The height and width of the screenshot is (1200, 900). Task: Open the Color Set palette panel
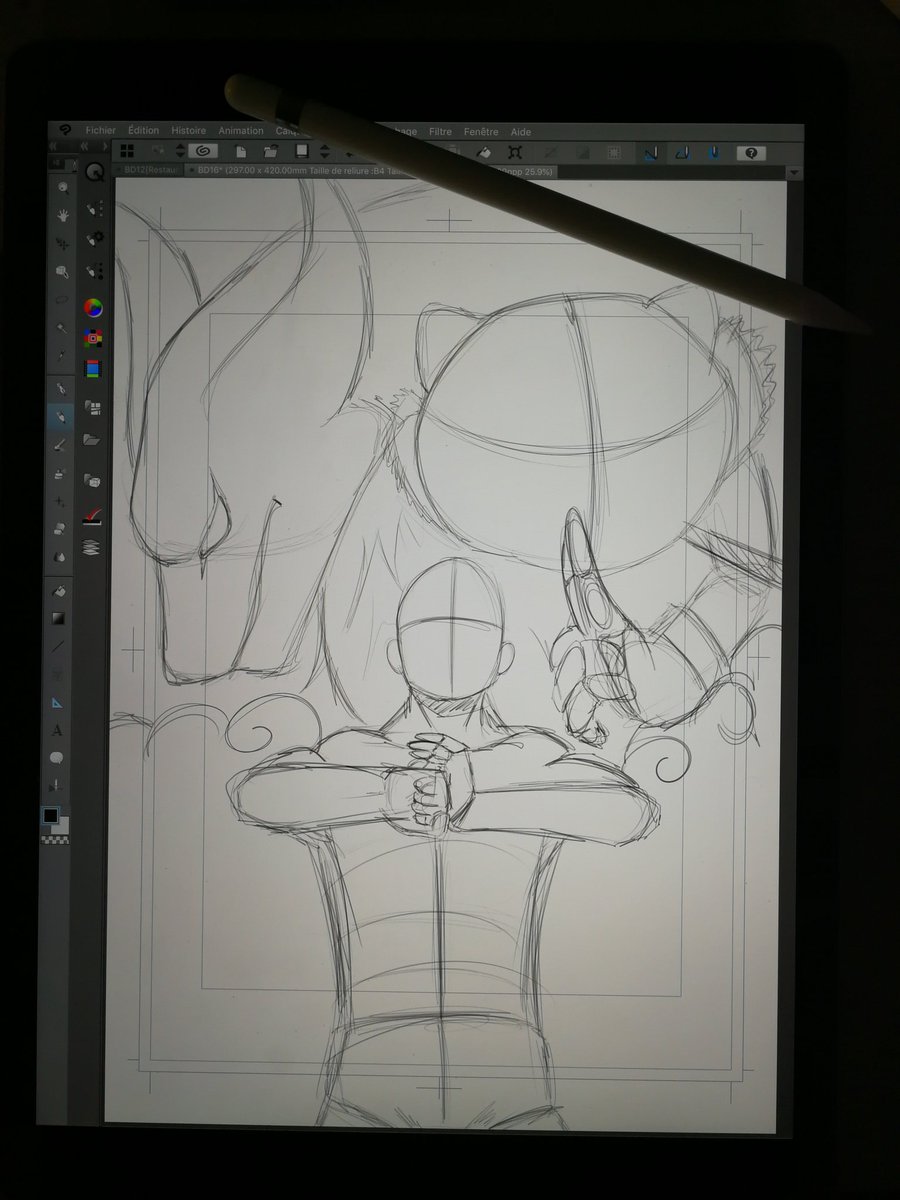tap(94, 338)
